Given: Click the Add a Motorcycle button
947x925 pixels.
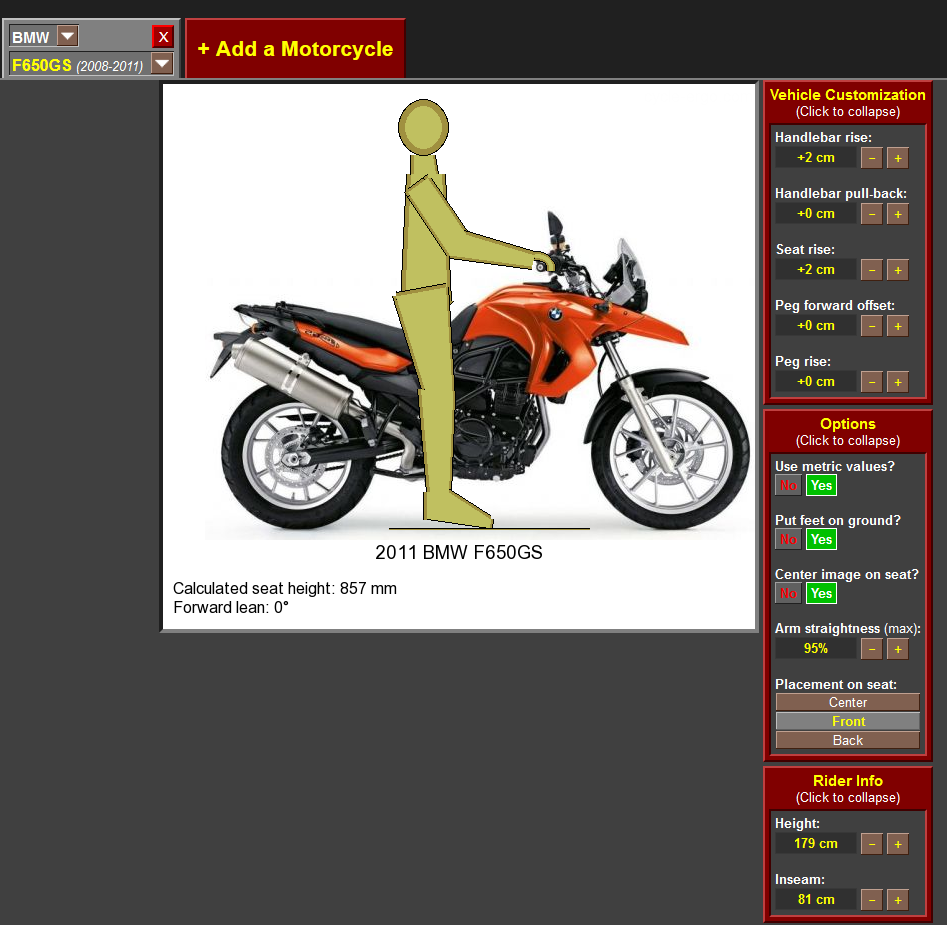Looking at the screenshot, I should tap(295, 49).
